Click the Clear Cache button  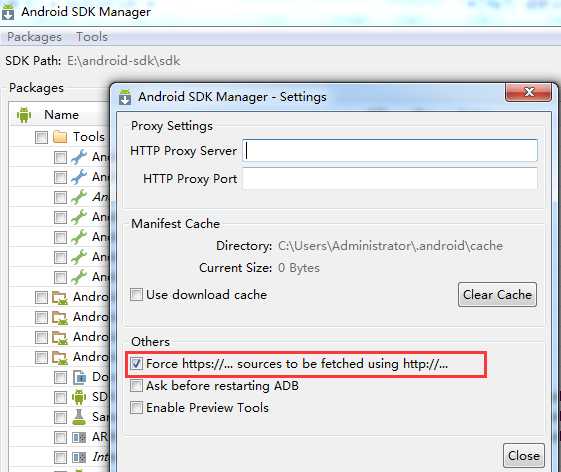click(497, 295)
